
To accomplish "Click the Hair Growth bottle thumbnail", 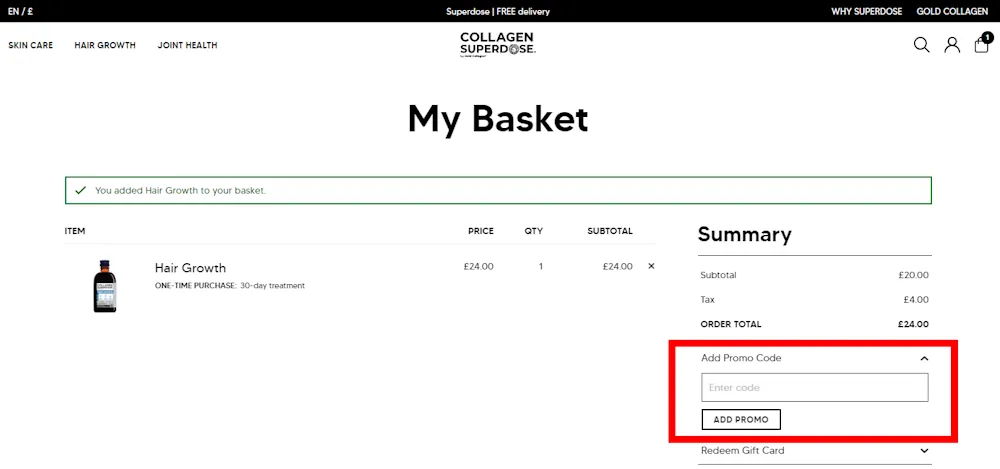I will pos(105,286).
